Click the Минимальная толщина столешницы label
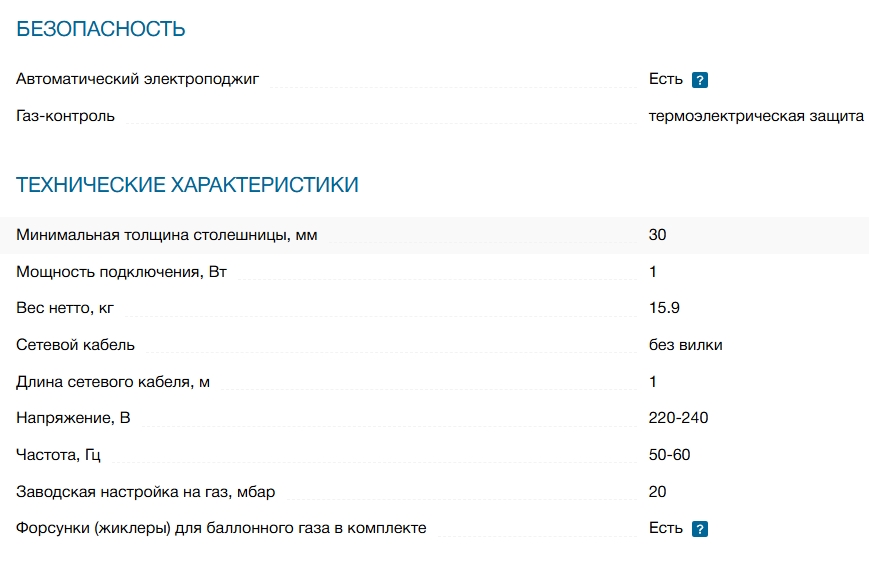This screenshot has width=869, height=580. coord(167,235)
